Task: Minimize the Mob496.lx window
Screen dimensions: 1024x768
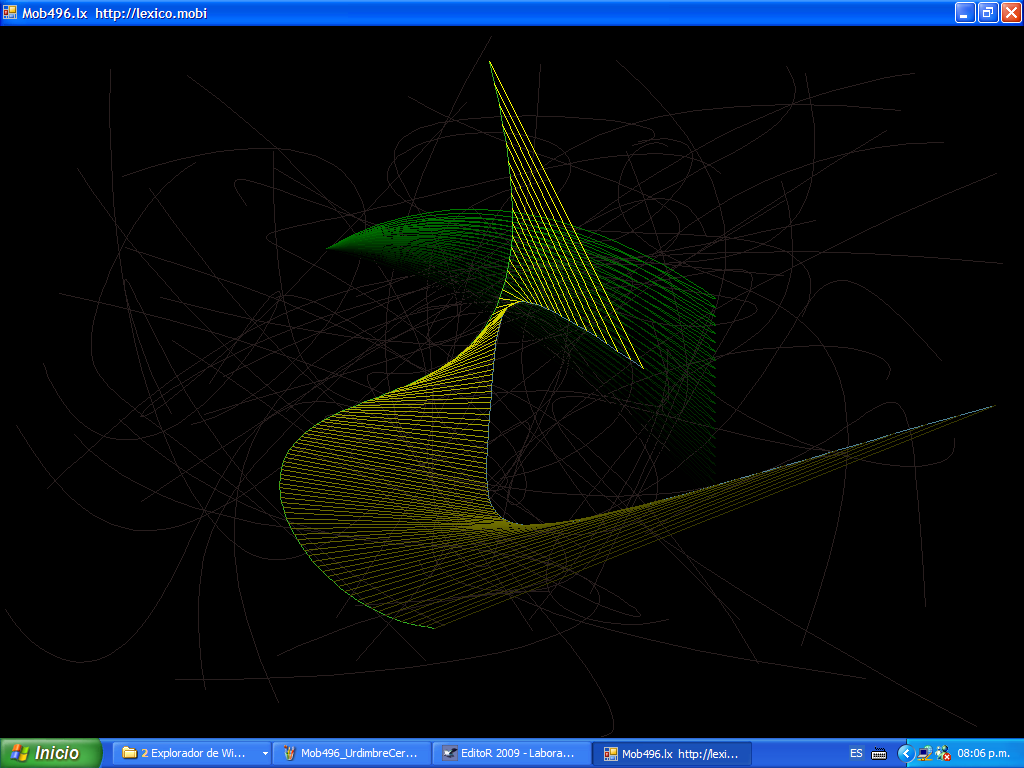Action: pyautogui.click(x=965, y=13)
